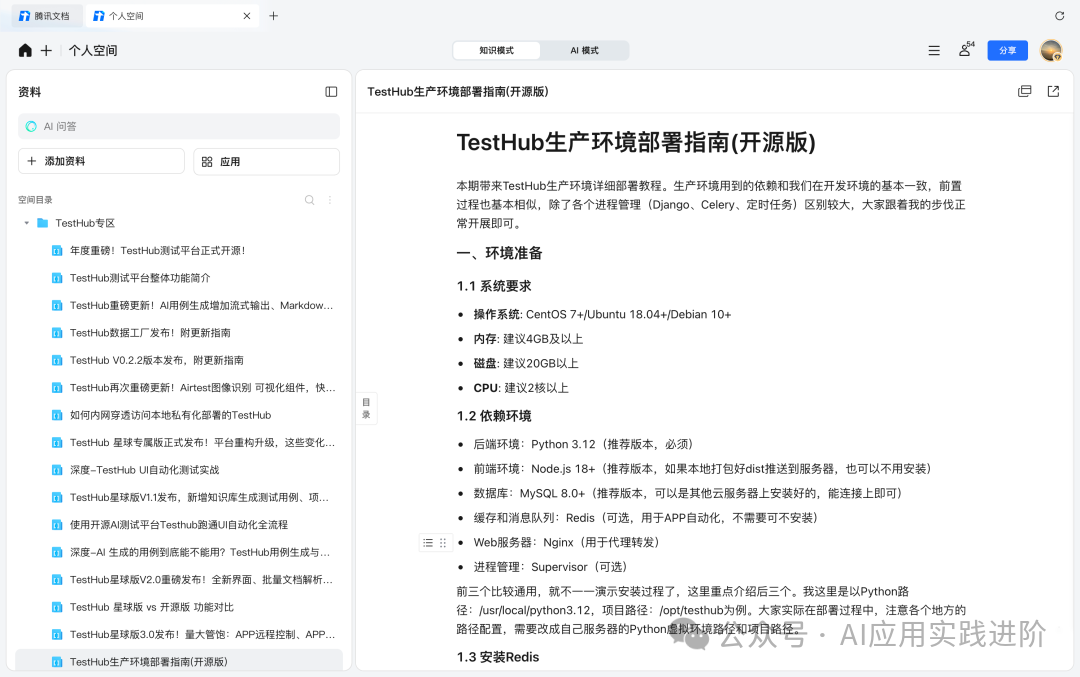This screenshot has width=1080, height=677.
Task: Collapse the TestHub专区 folder arrow
Action: (x=26, y=223)
